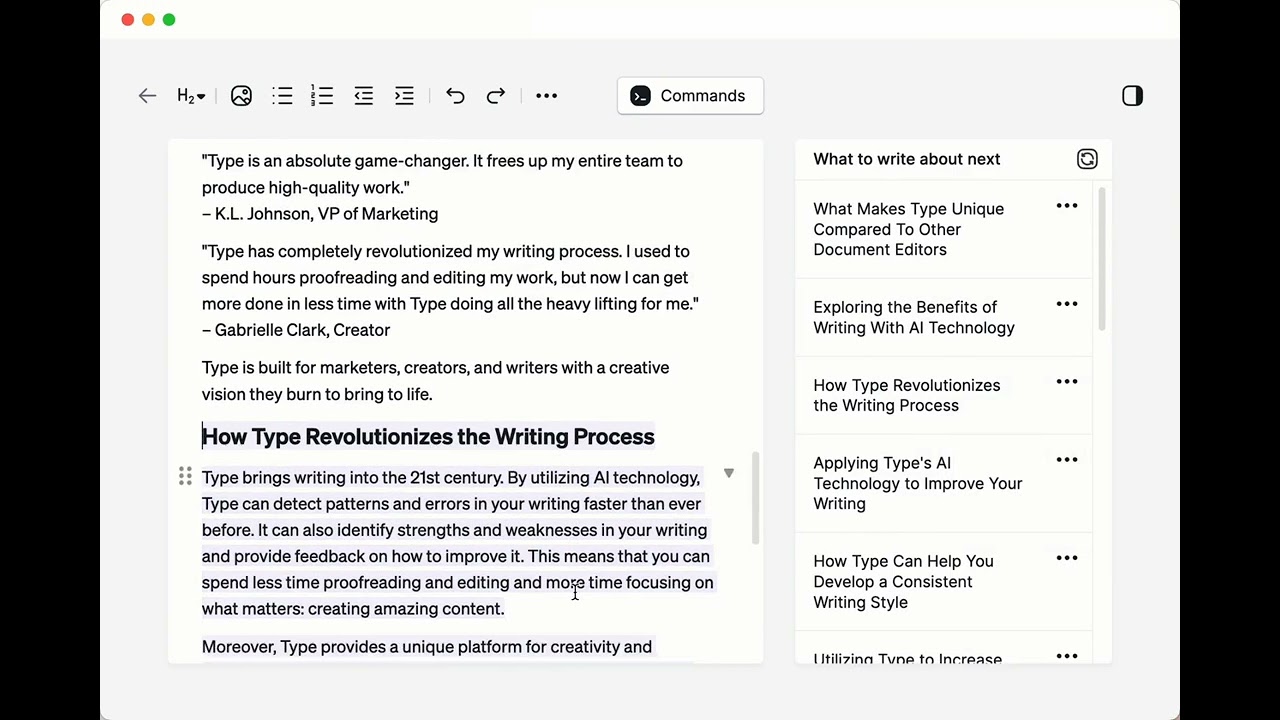1280x720 pixels.
Task: Click the suggestions panel scrollbar
Action: [1102, 258]
